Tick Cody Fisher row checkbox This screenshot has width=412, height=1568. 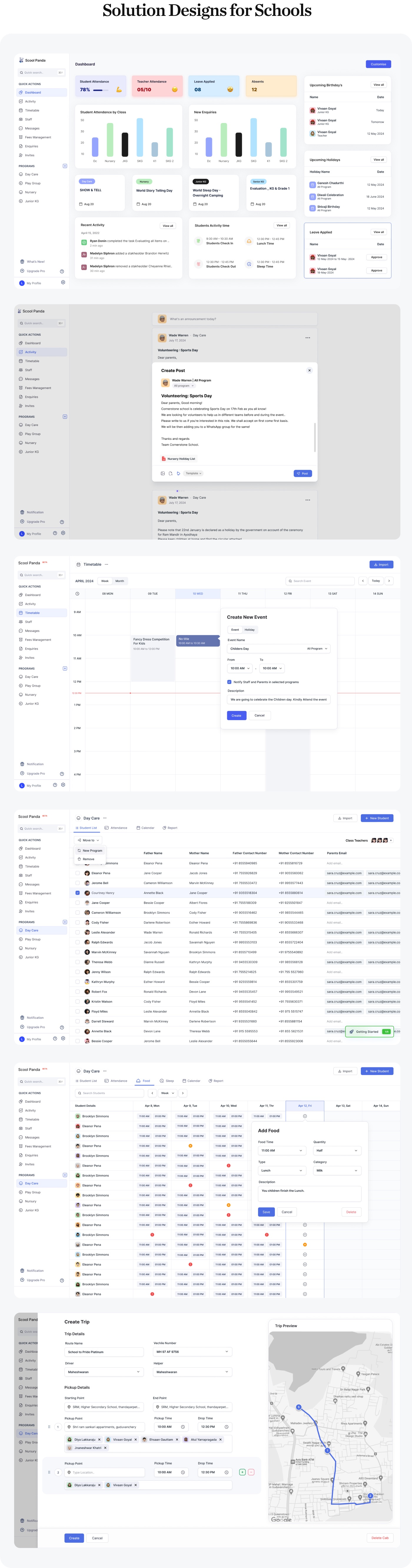(77, 922)
